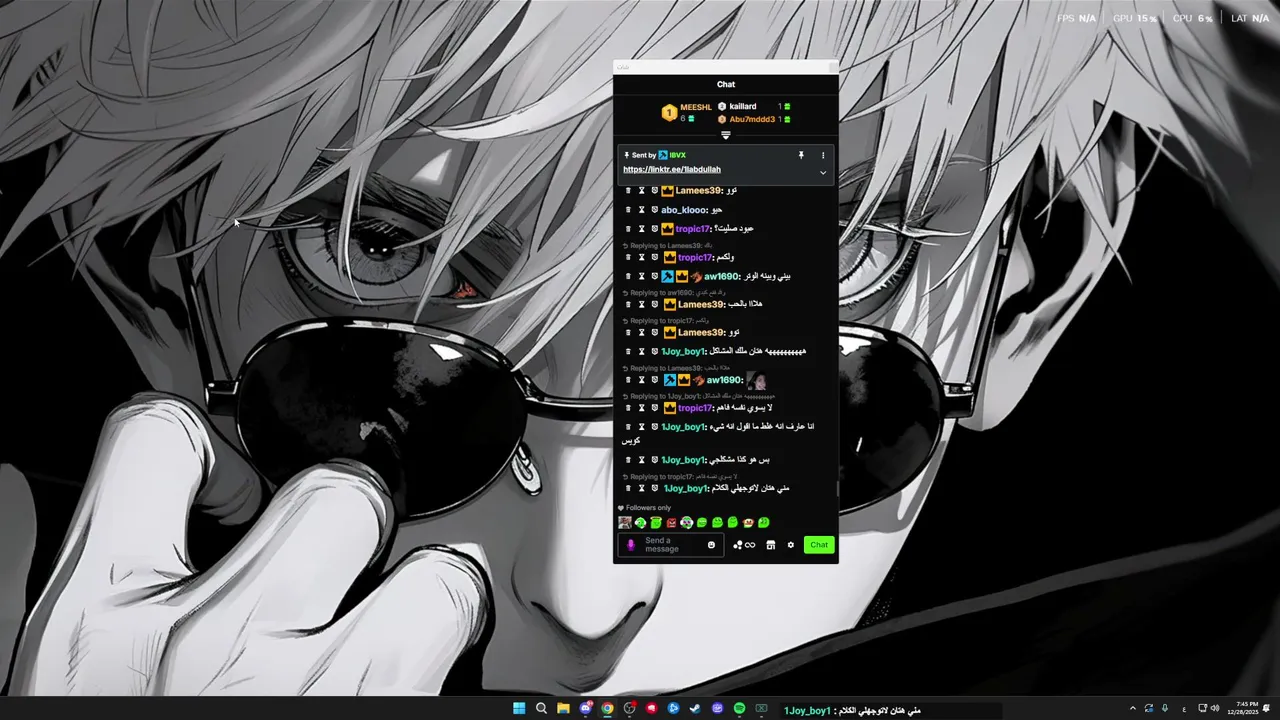Insert the photo face quick emote

[x=625, y=522]
